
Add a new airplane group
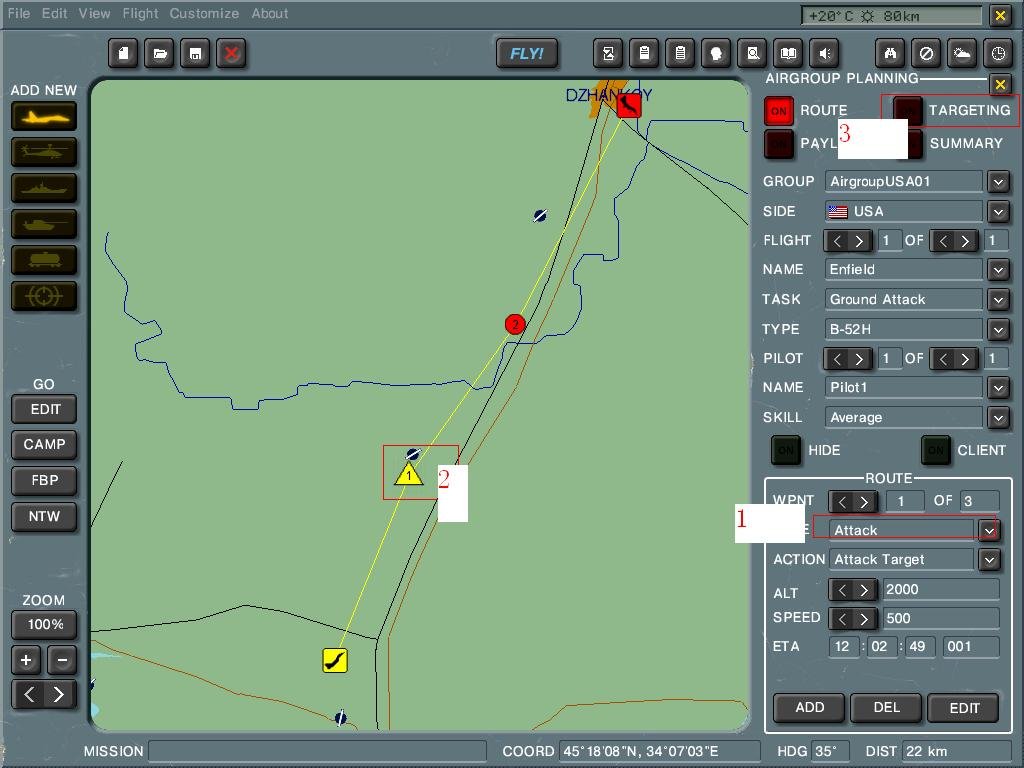coord(44,117)
